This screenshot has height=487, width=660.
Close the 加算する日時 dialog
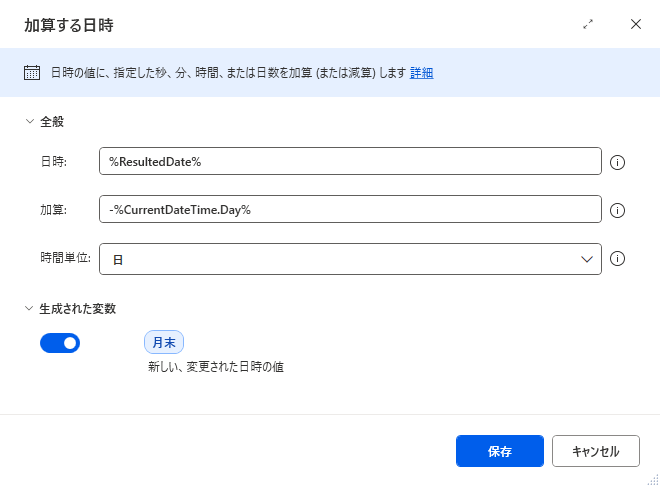[636, 24]
